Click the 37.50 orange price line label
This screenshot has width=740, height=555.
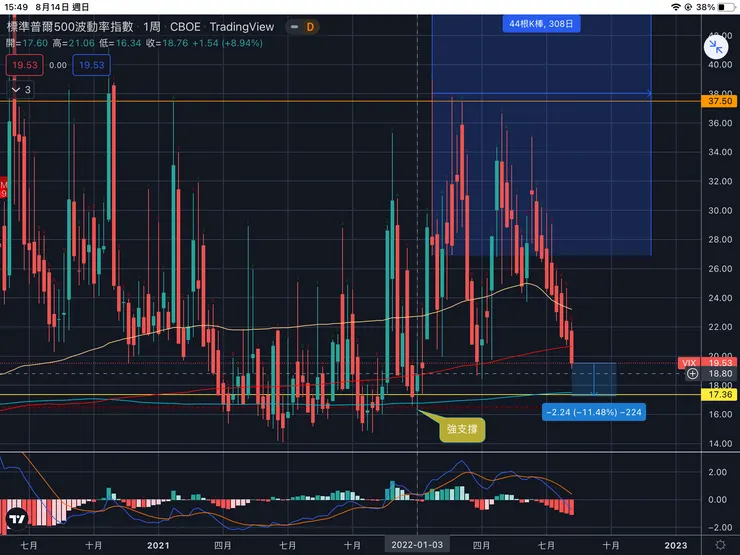pyautogui.click(x=719, y=101)
